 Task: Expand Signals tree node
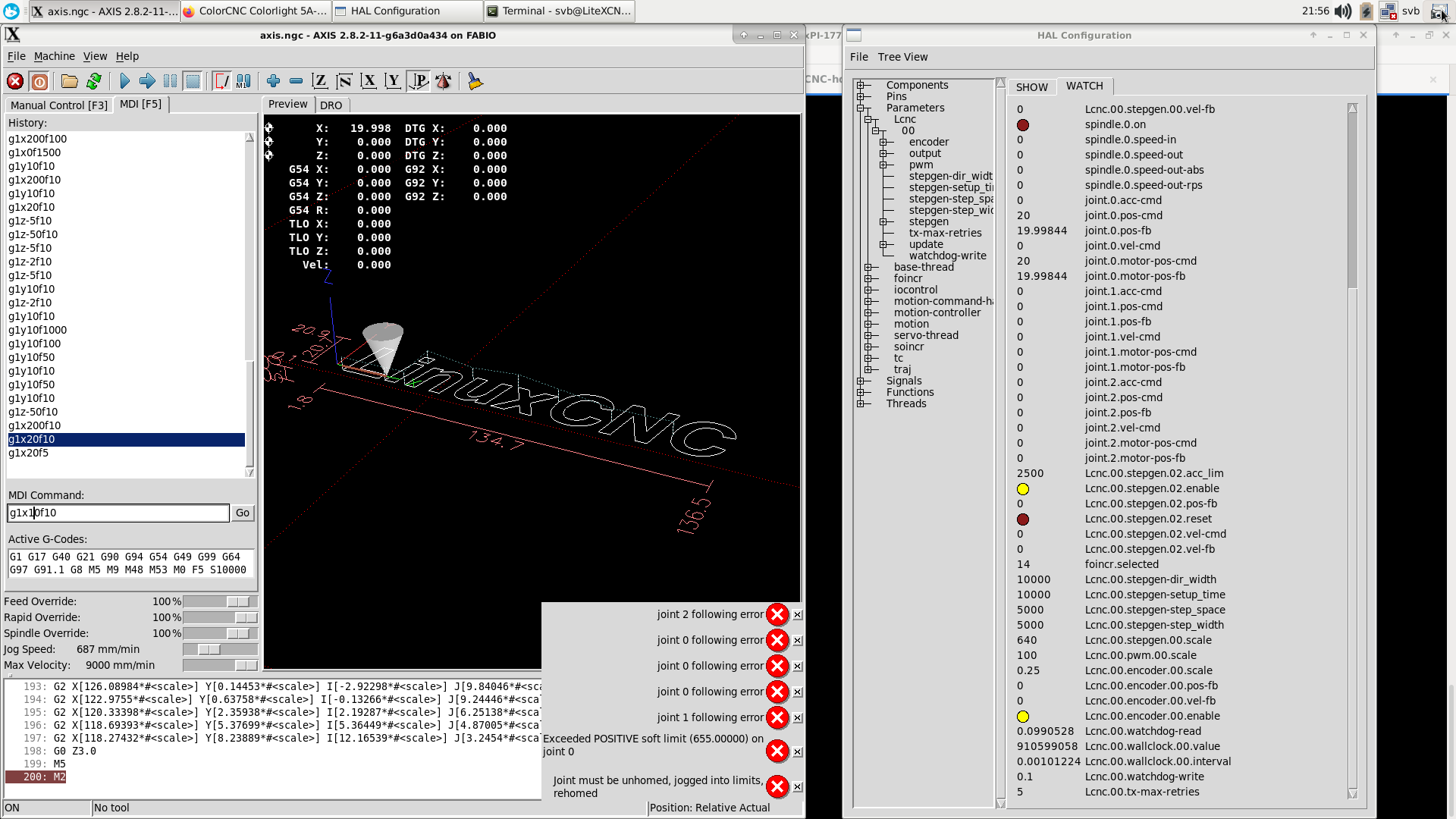[861, 381]
